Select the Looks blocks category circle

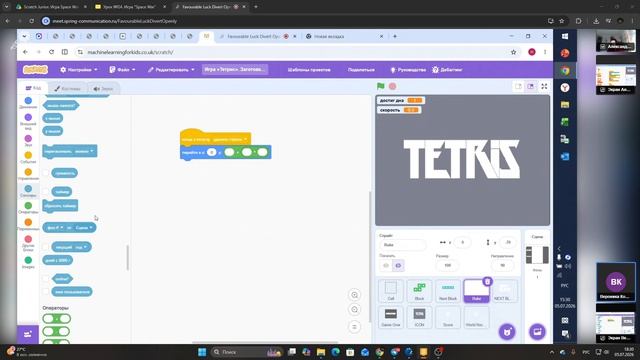click(x=28, y=118)
